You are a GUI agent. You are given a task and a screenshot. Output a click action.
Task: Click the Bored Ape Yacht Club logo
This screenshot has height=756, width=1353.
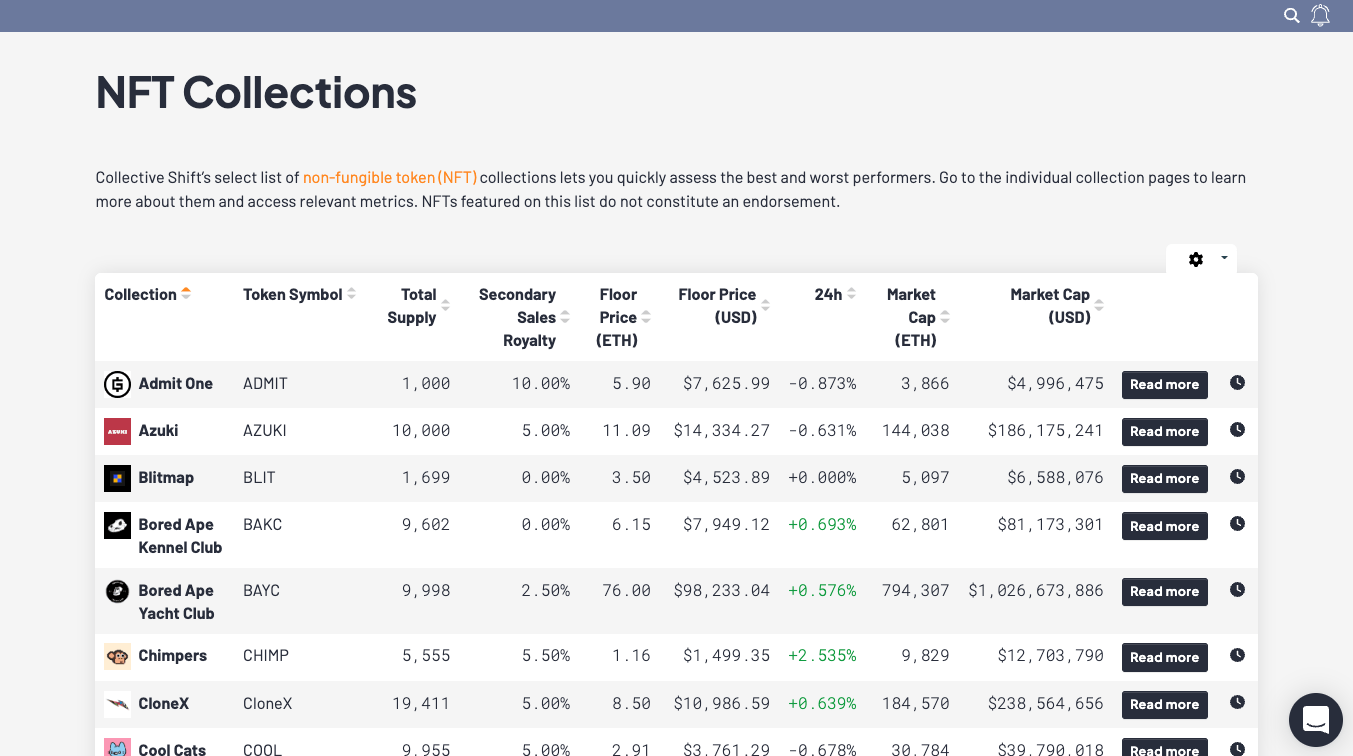tap(117, 591)
